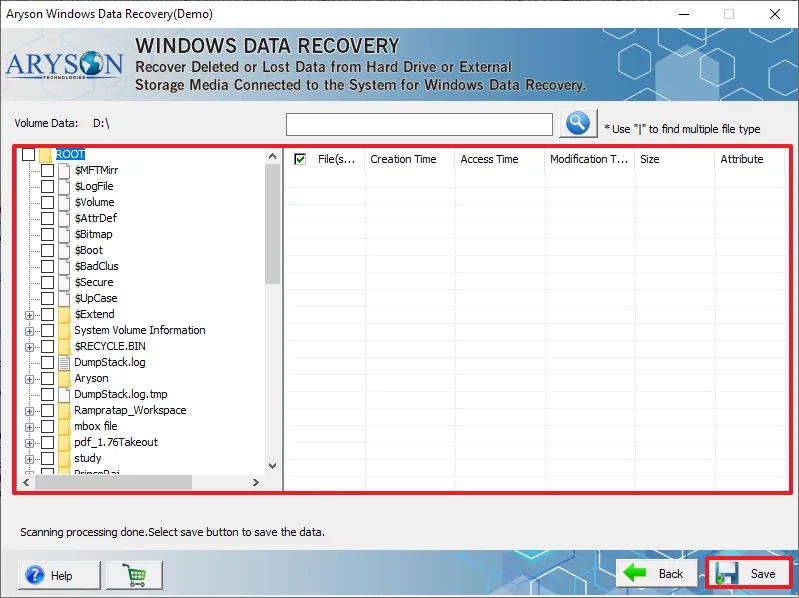Tick the $Volume checkbox
The image size is (799, 598).
47,202
